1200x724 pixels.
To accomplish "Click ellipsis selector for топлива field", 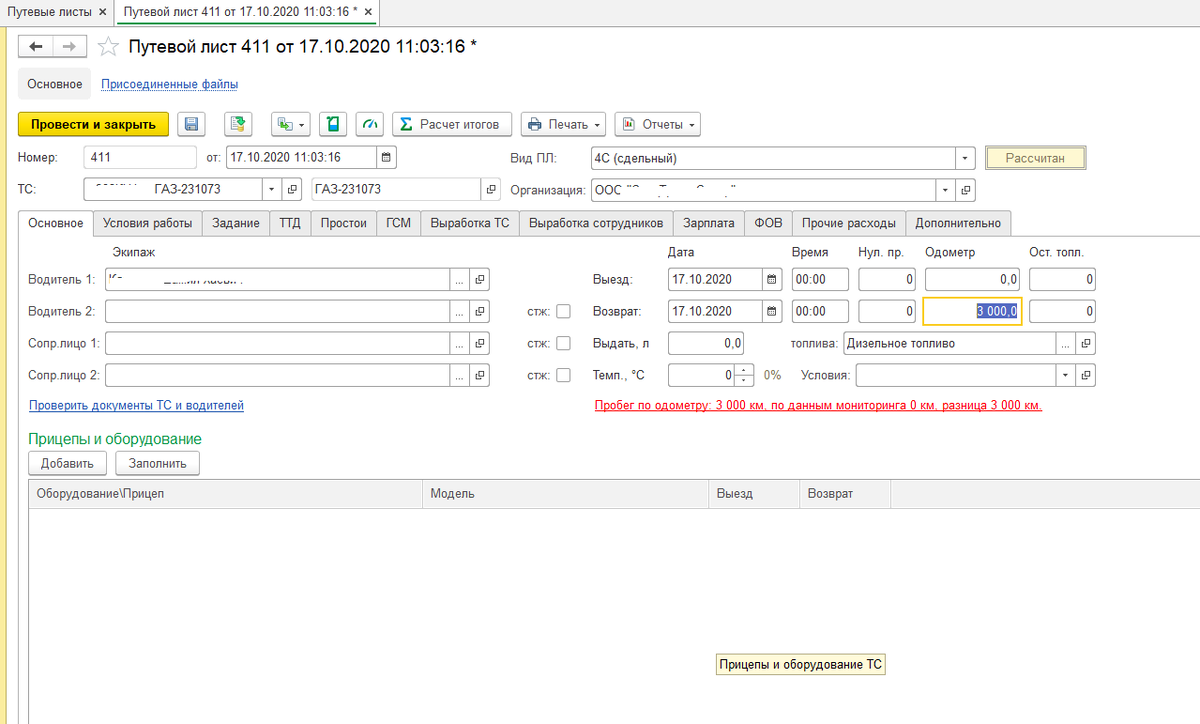I will pyautogui.click(x=1066, y=343).
